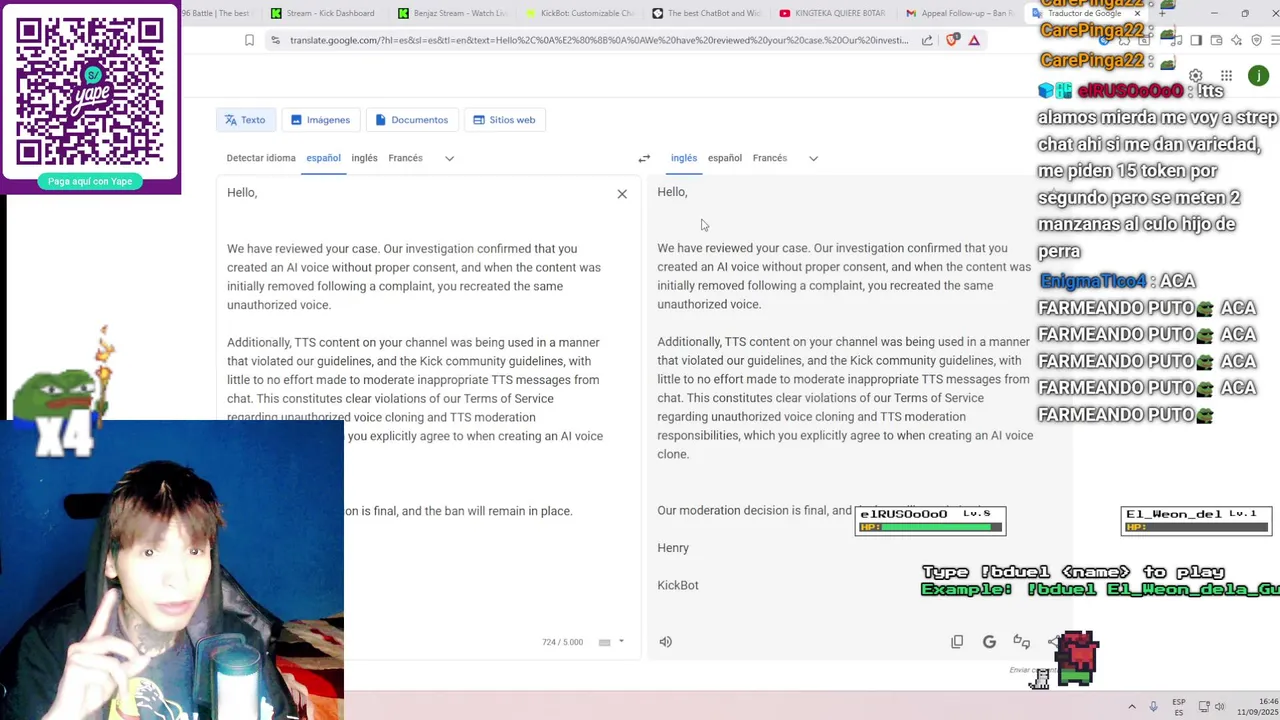Open the Google apps grid

(1226, 76)
